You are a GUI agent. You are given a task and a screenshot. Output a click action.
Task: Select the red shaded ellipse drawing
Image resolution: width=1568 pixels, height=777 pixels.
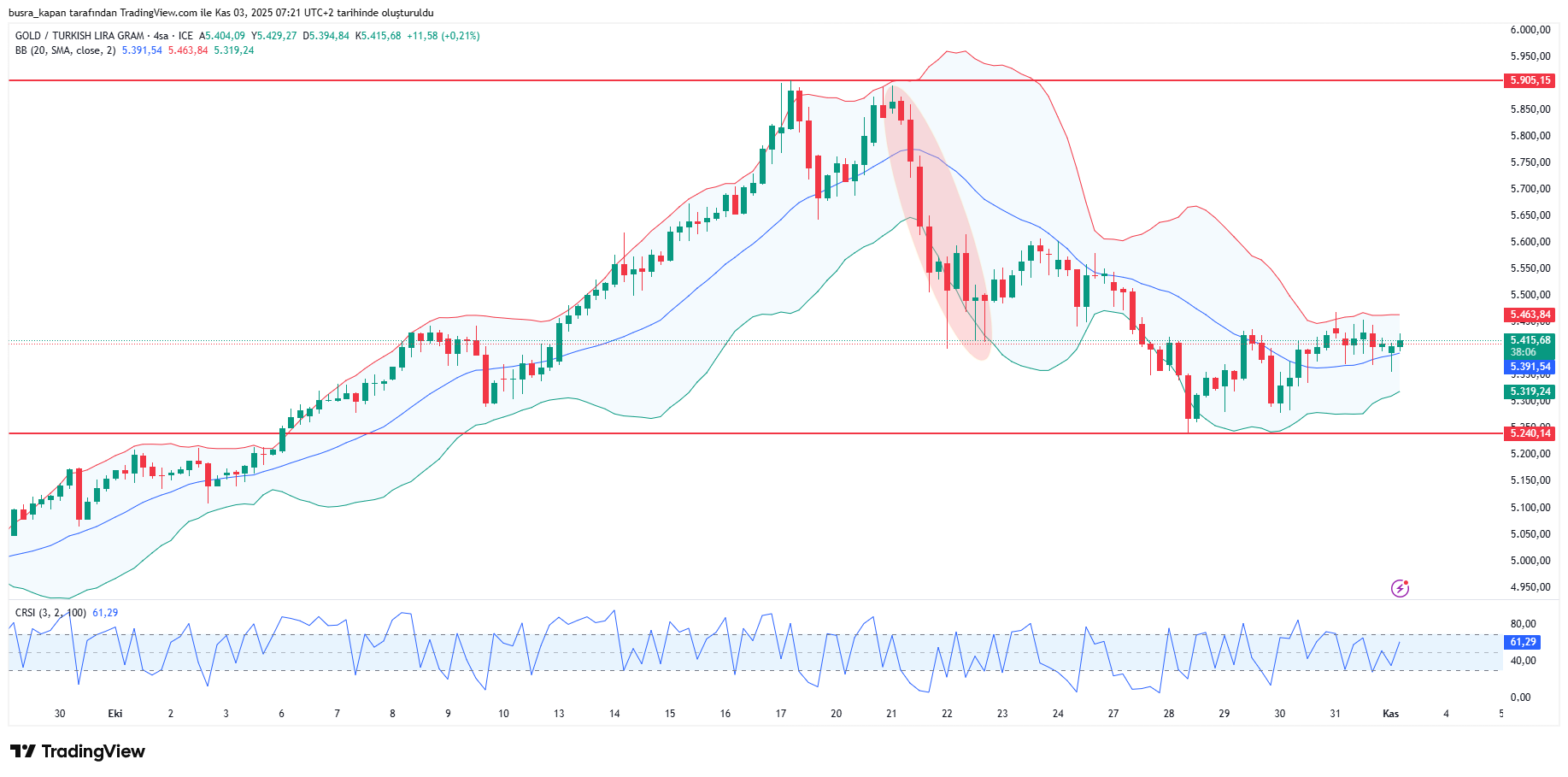click(937, 222)
